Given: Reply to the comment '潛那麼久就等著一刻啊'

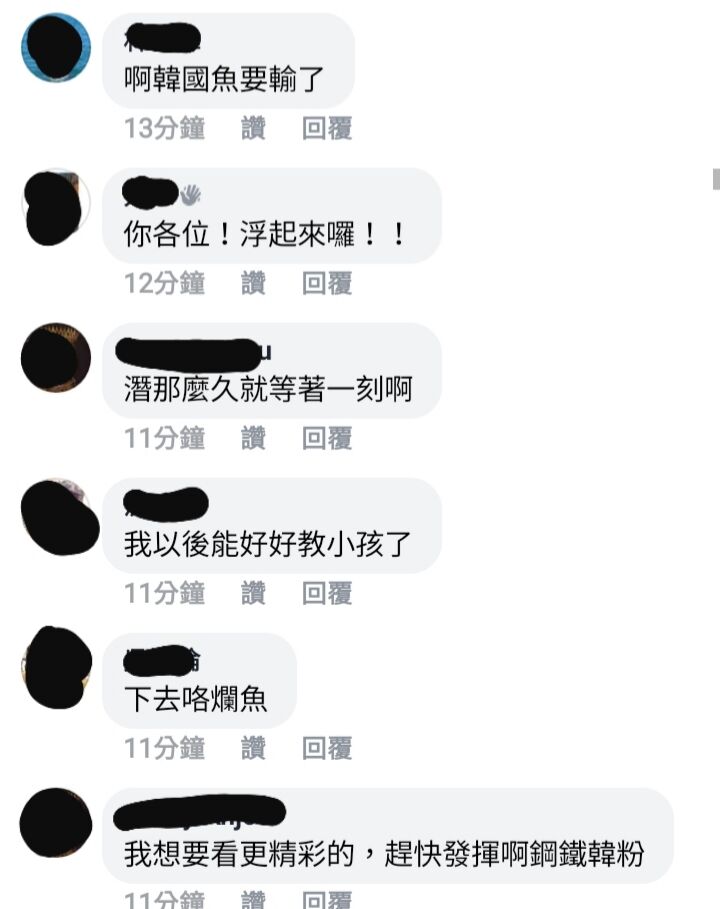Looking at the screenshot, I should coord(327,438).
